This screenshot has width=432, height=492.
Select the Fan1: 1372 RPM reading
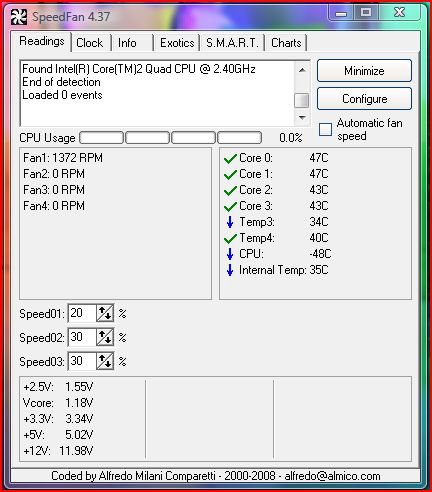tap(63, 158)
